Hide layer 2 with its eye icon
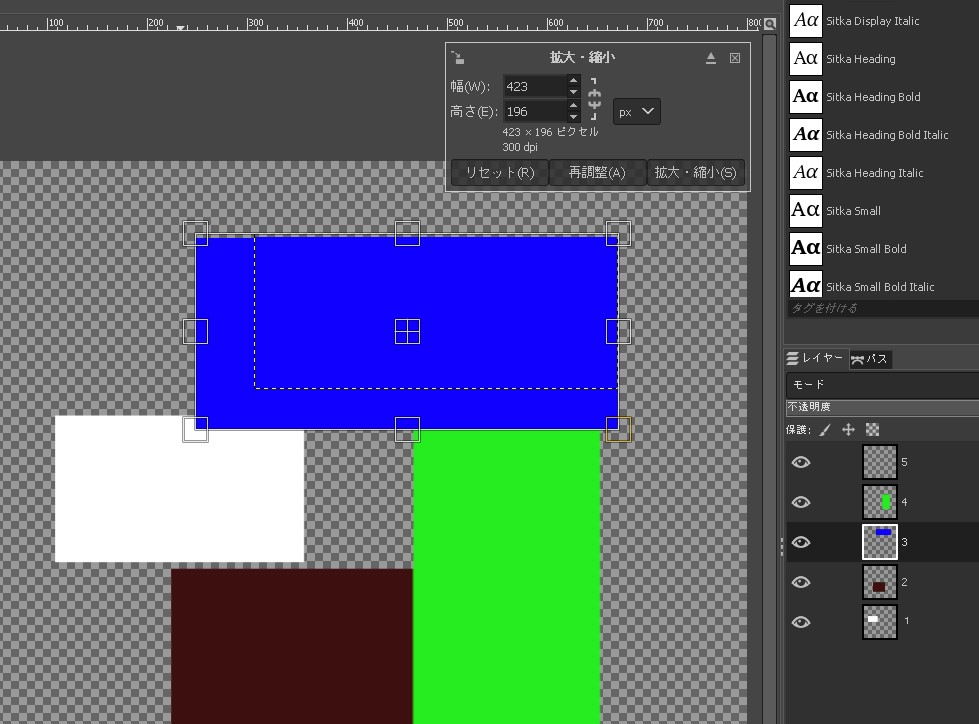The image size is (979, 724). pyautogui.click(x=801, y=582)
